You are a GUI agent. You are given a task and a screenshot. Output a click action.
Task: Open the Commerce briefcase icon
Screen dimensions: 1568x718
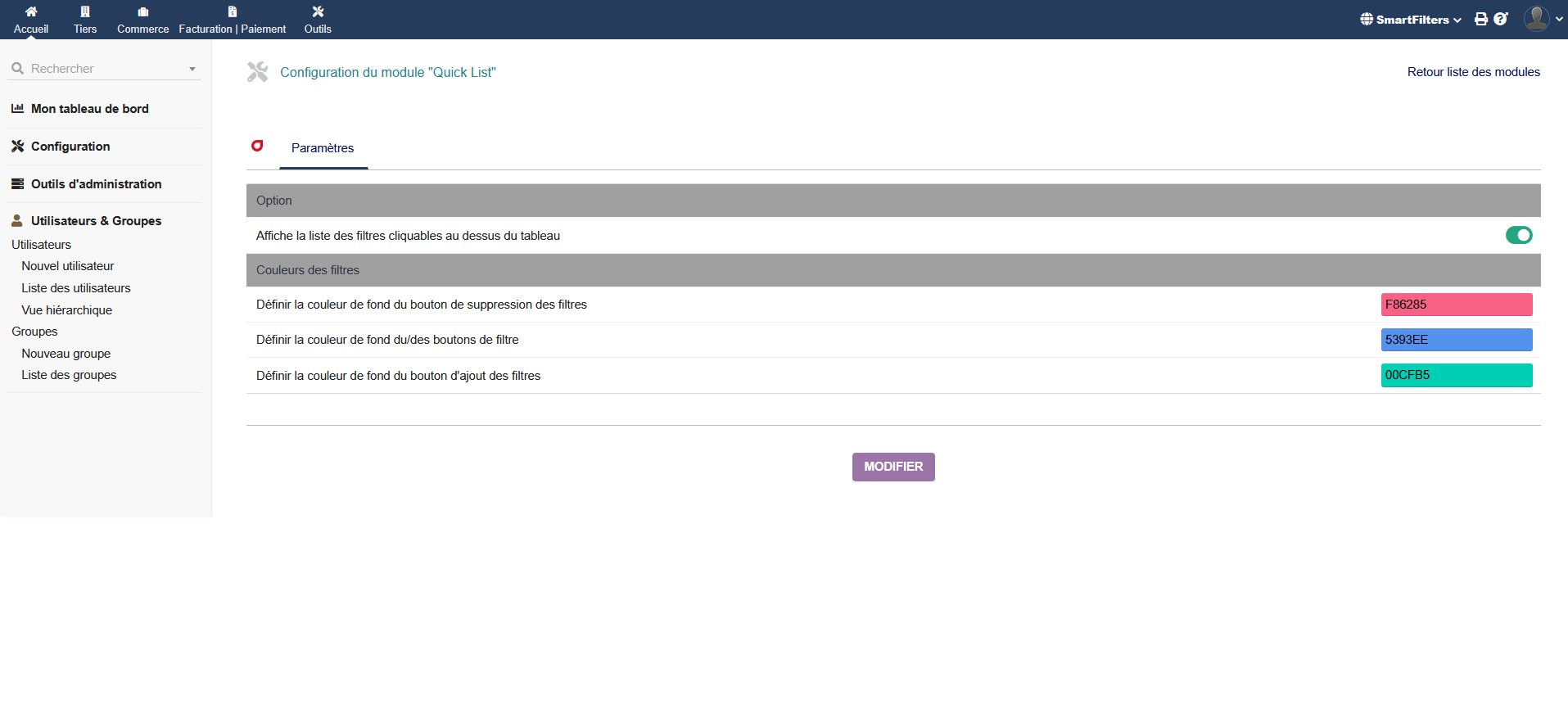(x=143, y=11)
